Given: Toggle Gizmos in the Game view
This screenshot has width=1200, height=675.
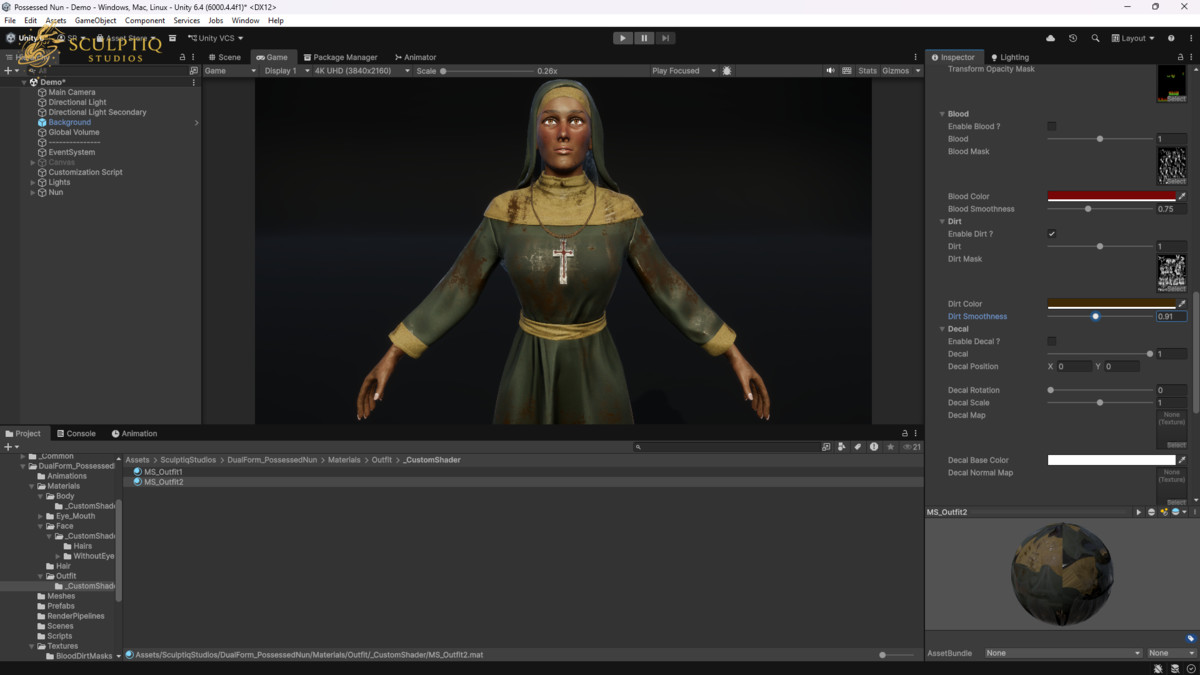Looking at the screenshot, I should pyautogui.click(x=896, y=71).
